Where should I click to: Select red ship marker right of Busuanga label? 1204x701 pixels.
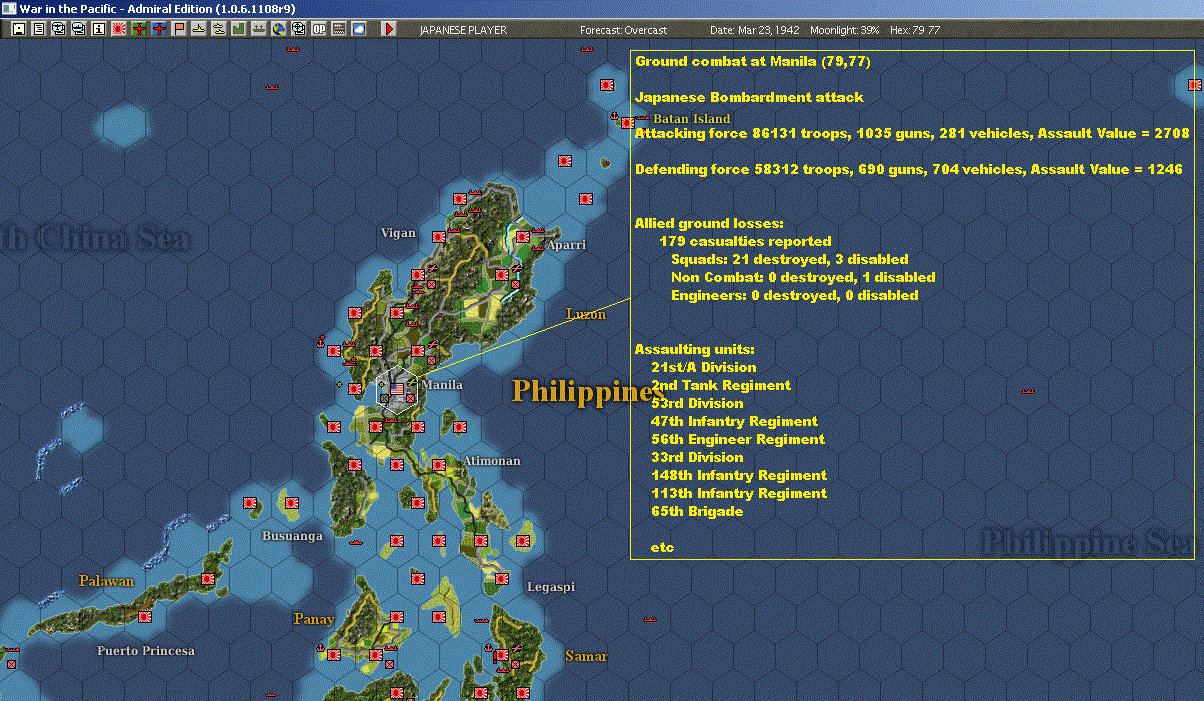357,541
